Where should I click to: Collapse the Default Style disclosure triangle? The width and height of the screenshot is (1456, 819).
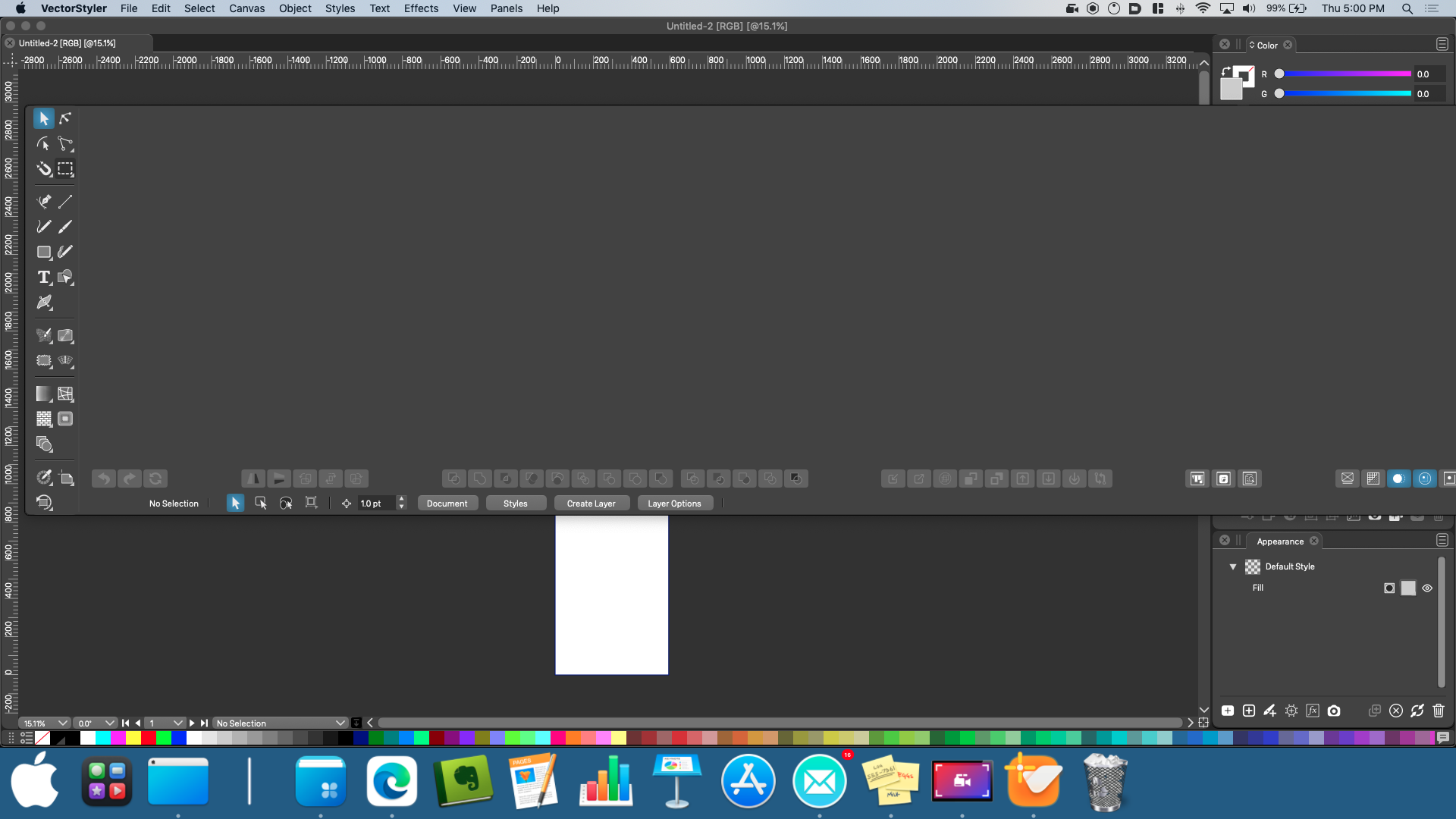tap(1233, 566)
